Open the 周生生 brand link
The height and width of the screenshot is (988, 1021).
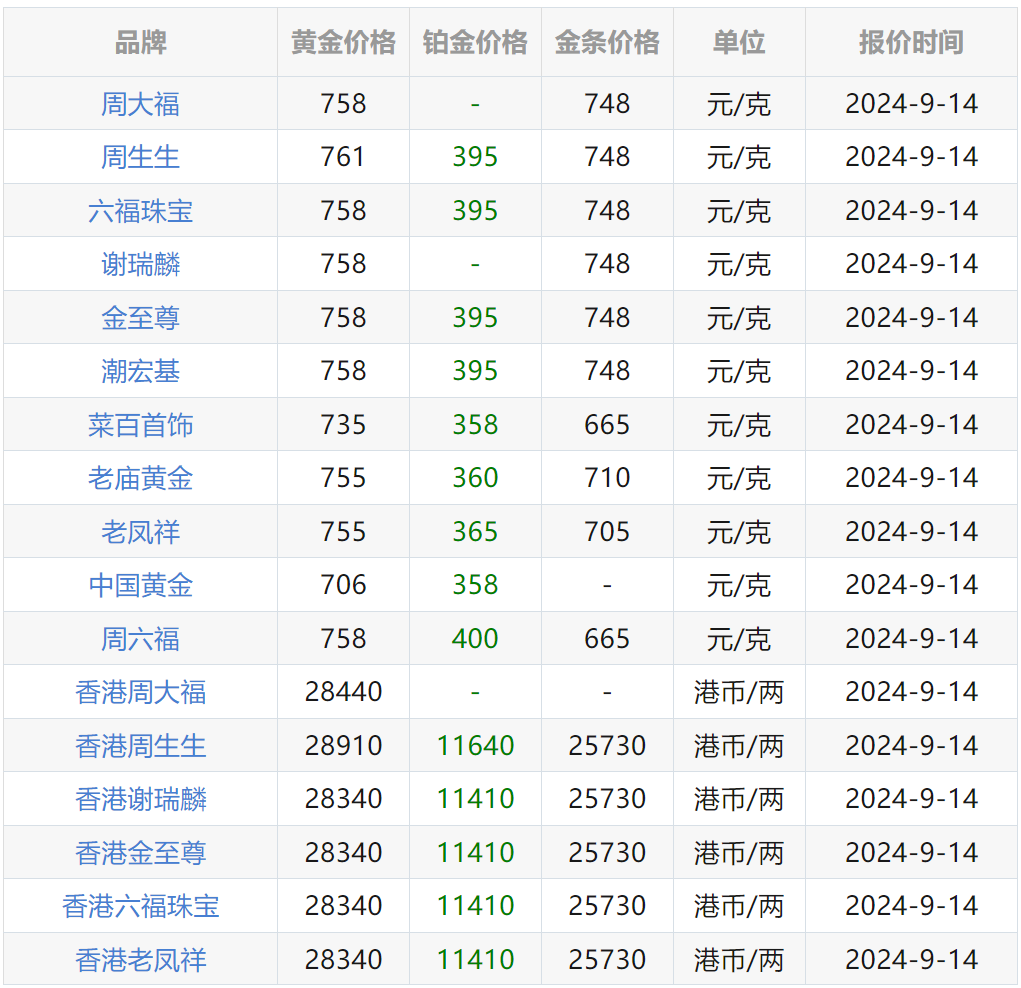click(138, 157)
